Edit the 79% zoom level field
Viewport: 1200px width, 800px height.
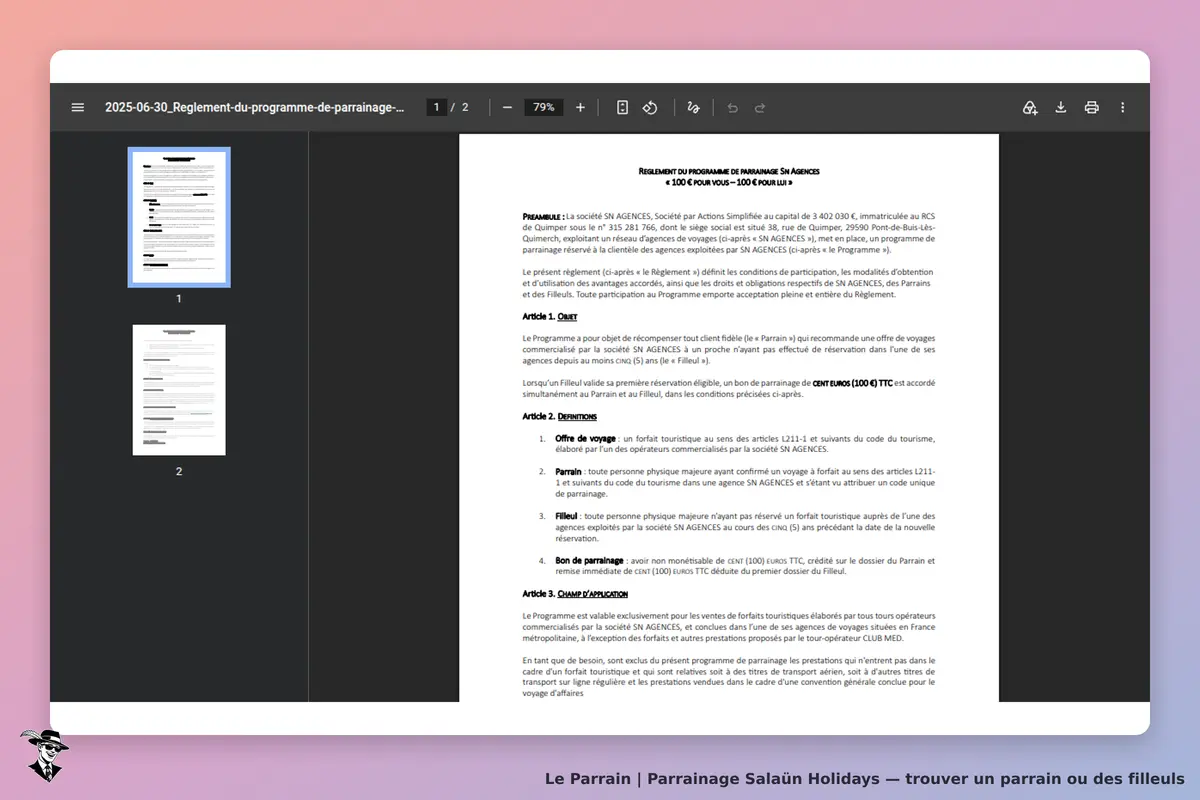[x=544, y=107]
